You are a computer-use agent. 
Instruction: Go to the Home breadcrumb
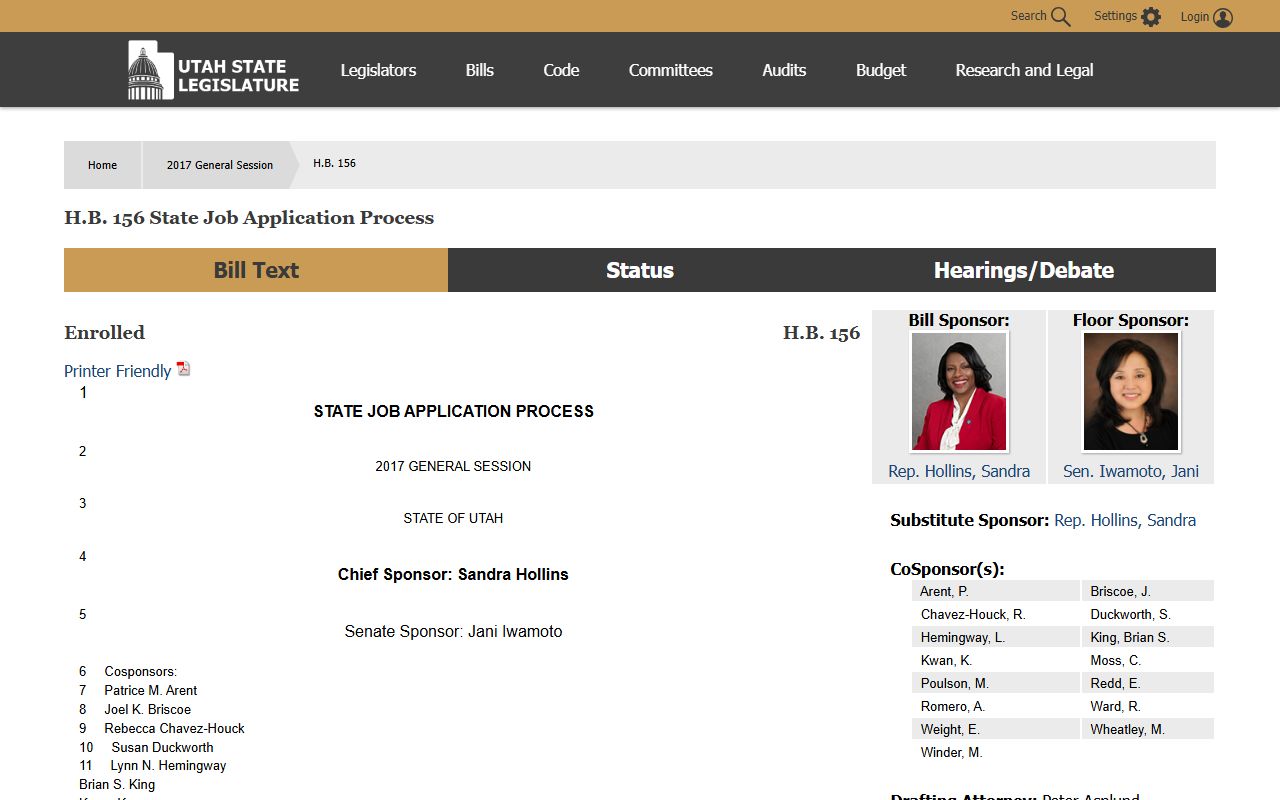pos(102,165)
